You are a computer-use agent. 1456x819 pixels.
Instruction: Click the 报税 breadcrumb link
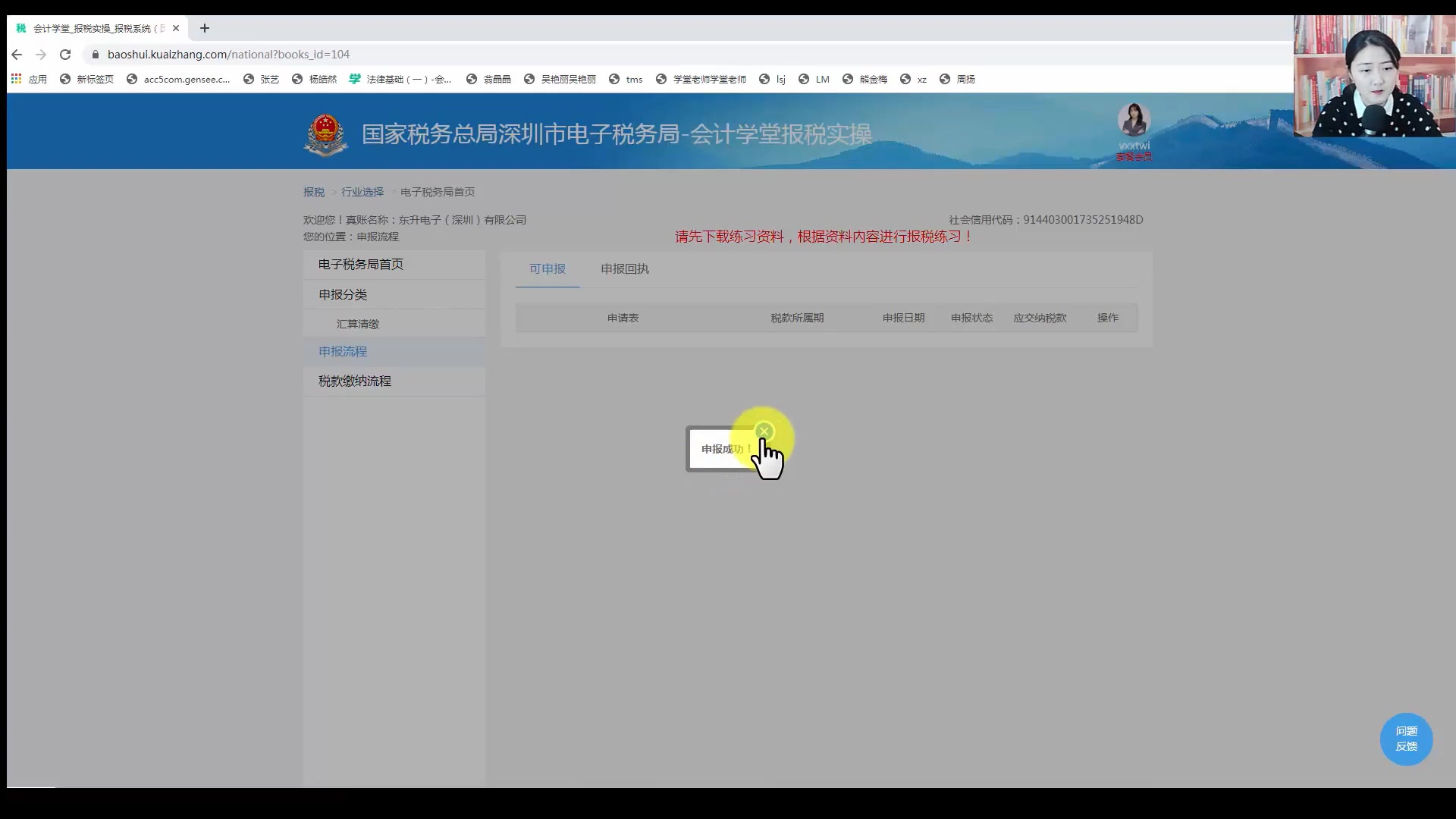point(313,192)
